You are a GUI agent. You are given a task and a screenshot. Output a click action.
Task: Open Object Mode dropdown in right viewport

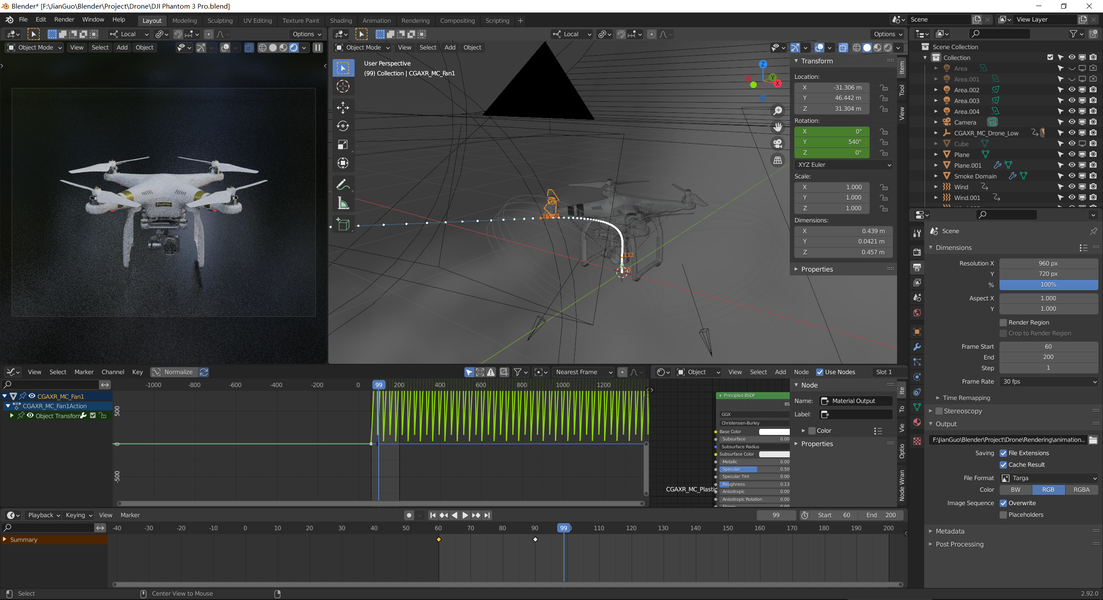coord(362,47)
